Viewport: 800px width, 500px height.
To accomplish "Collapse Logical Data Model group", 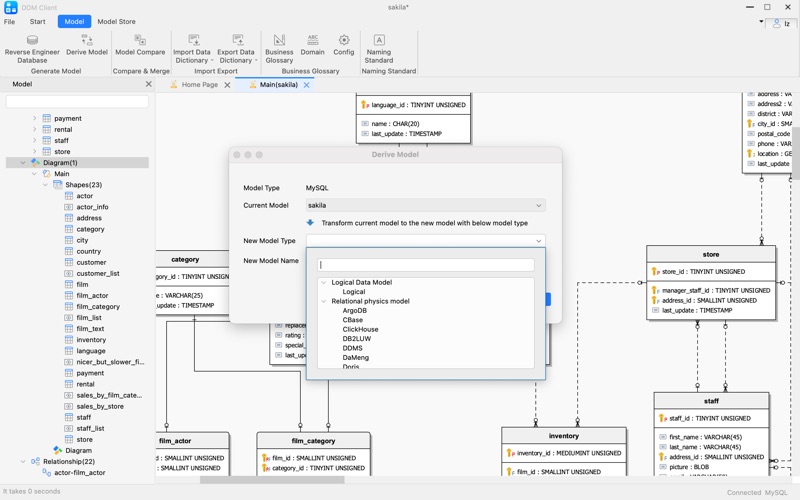I will point(323,282).
